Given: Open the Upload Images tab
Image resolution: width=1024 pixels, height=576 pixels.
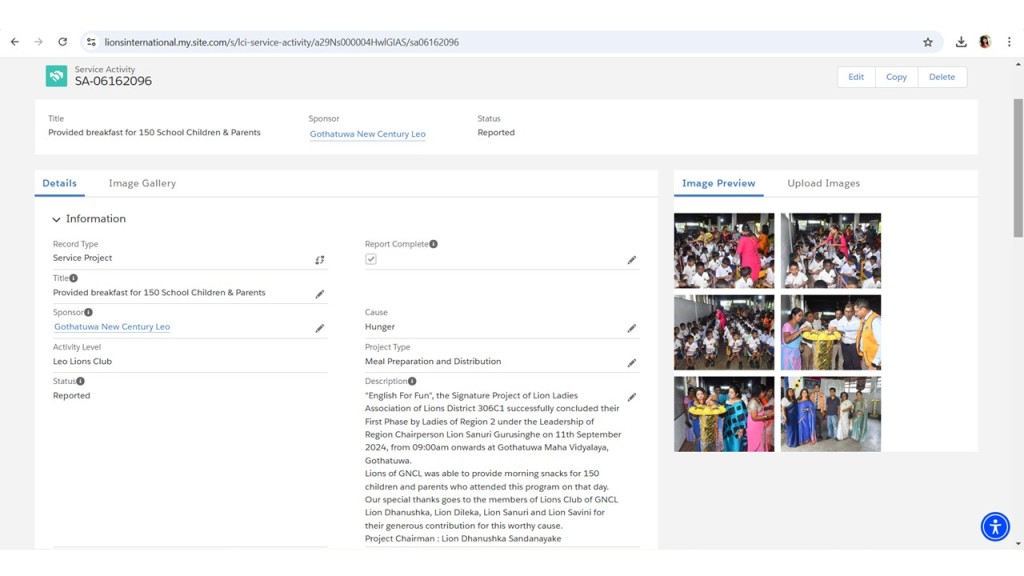Looking at the screenshot, I should [824, 184].
